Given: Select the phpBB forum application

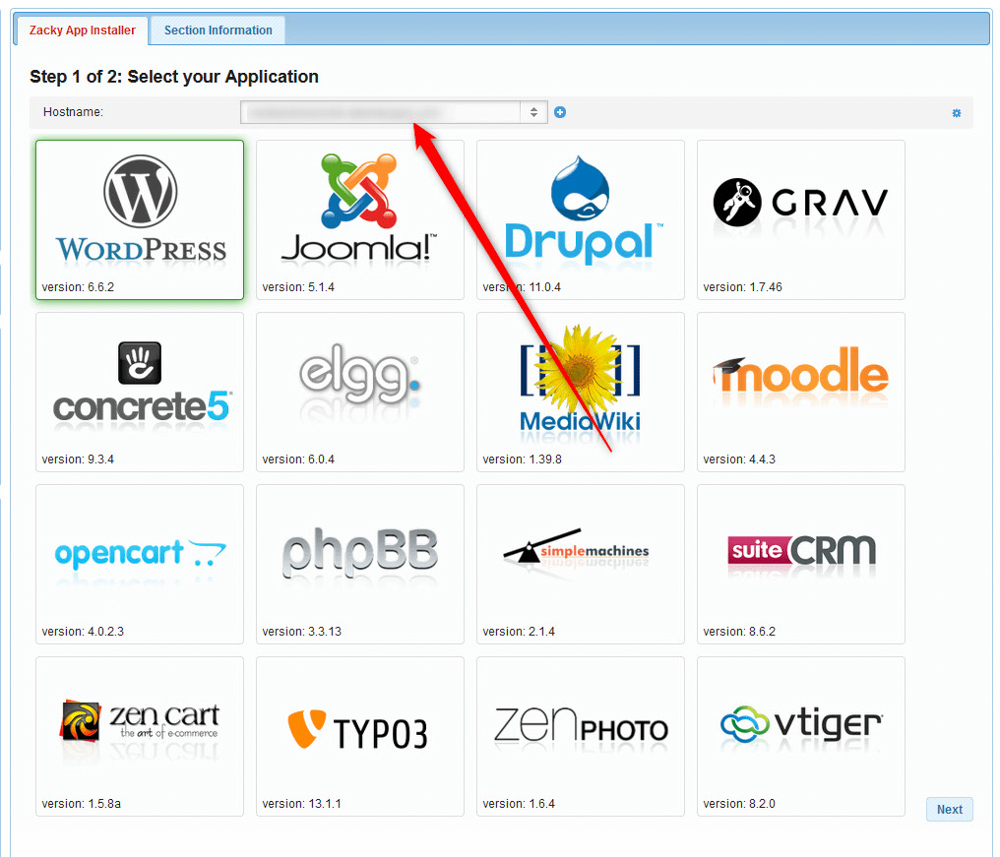Looking at the screenshot, I should point(359,564).
